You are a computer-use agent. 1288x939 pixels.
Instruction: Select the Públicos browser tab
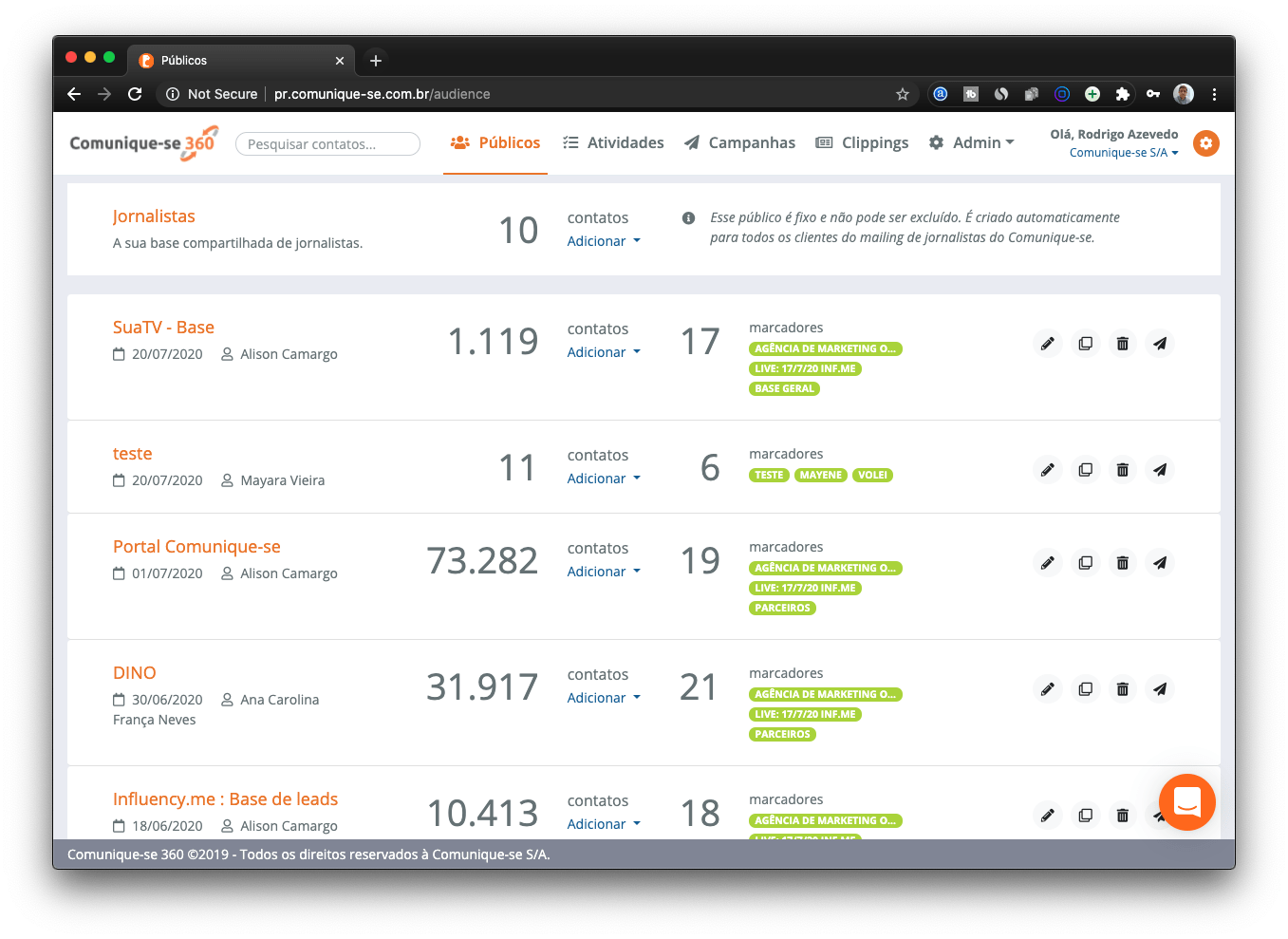click(241, 61)
